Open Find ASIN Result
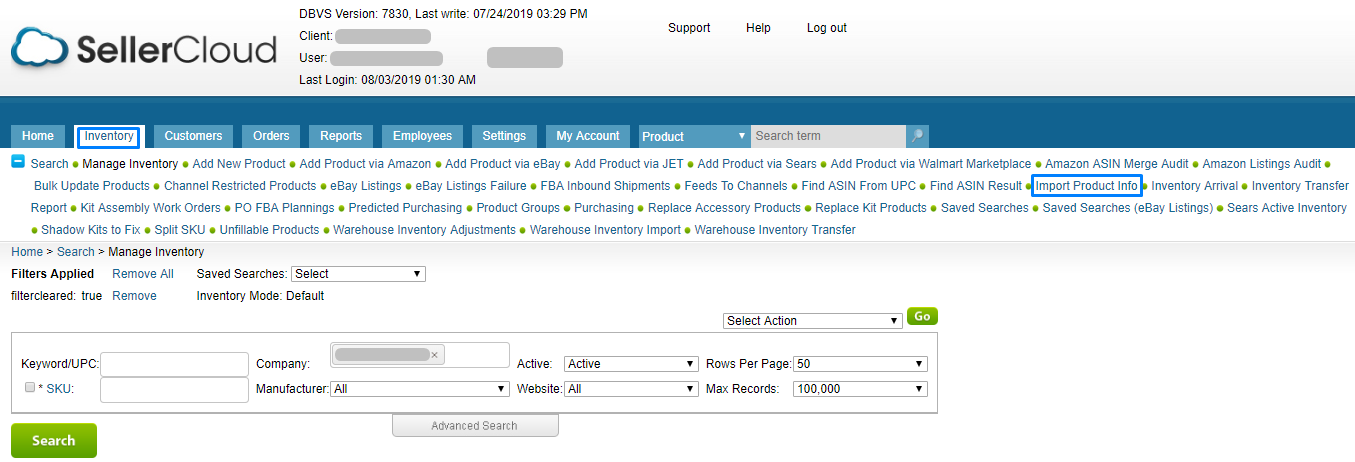The width and height of the screenshot is (1355, 462). click(x=976, y=186)
